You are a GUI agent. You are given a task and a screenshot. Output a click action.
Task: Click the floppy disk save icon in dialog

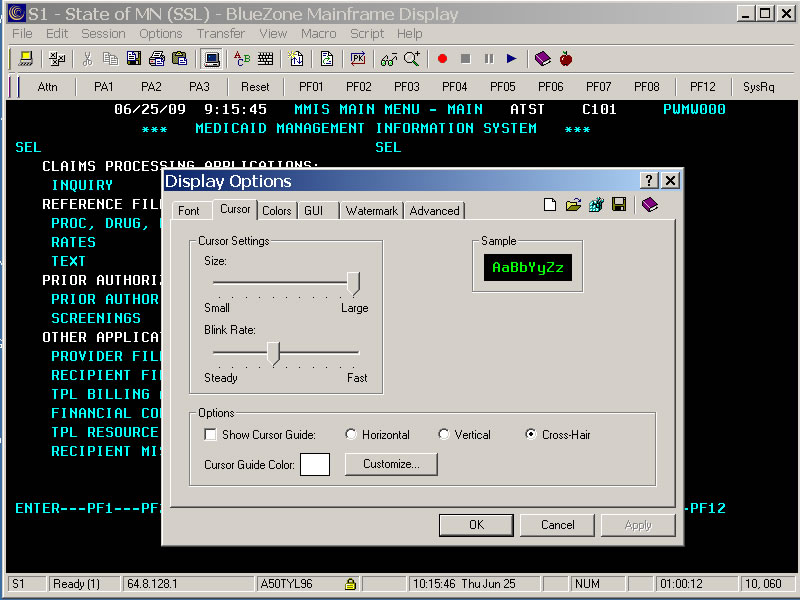pos(619,206)
